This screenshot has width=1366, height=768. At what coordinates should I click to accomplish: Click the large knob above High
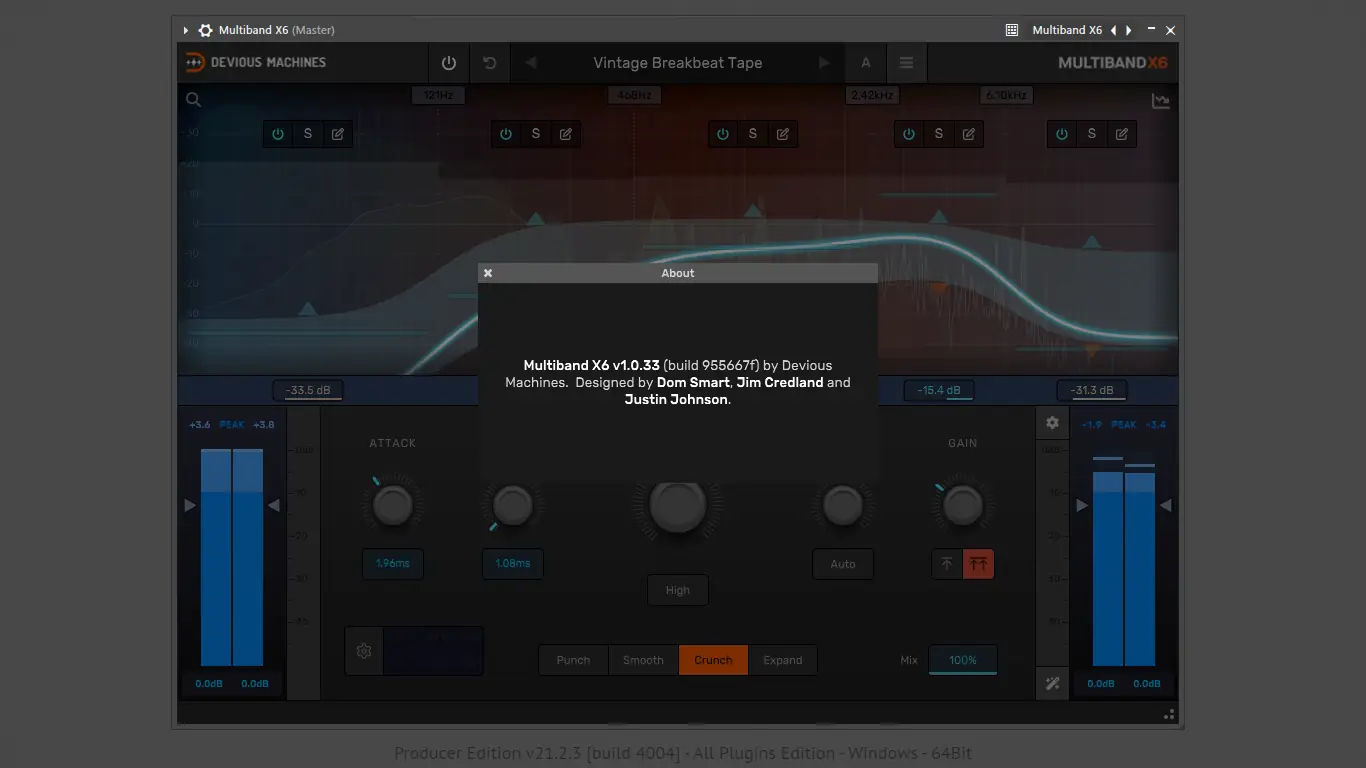click(x=678, y=505)
